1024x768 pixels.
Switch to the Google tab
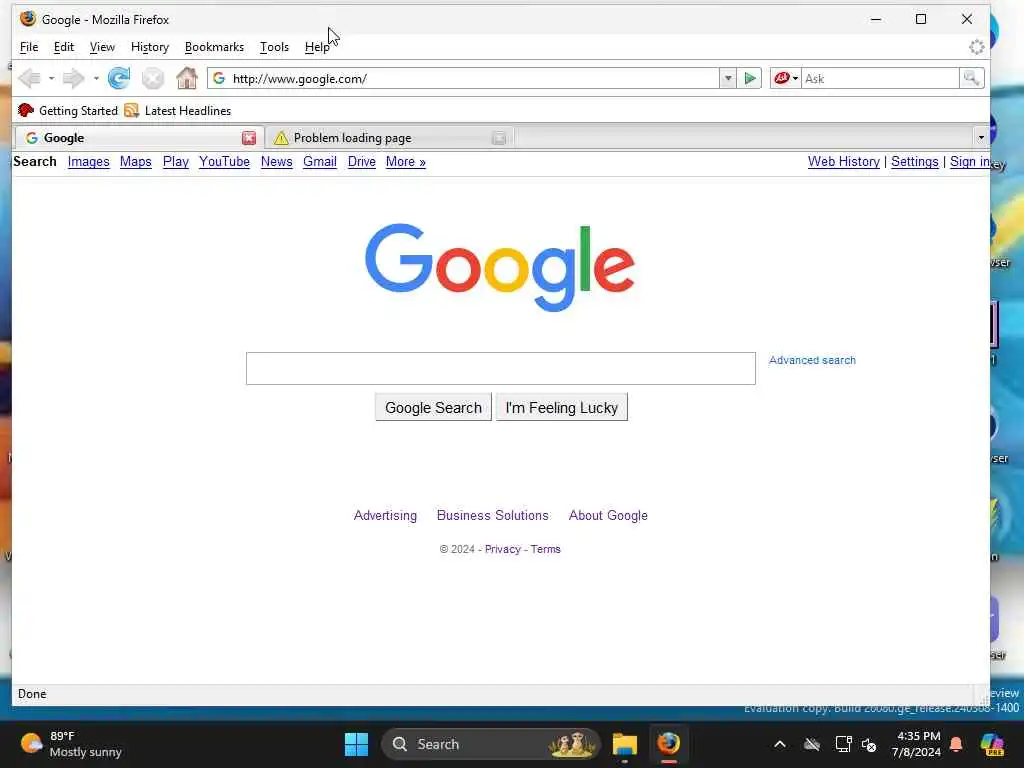pyautogui.click(x=139, y=138)
